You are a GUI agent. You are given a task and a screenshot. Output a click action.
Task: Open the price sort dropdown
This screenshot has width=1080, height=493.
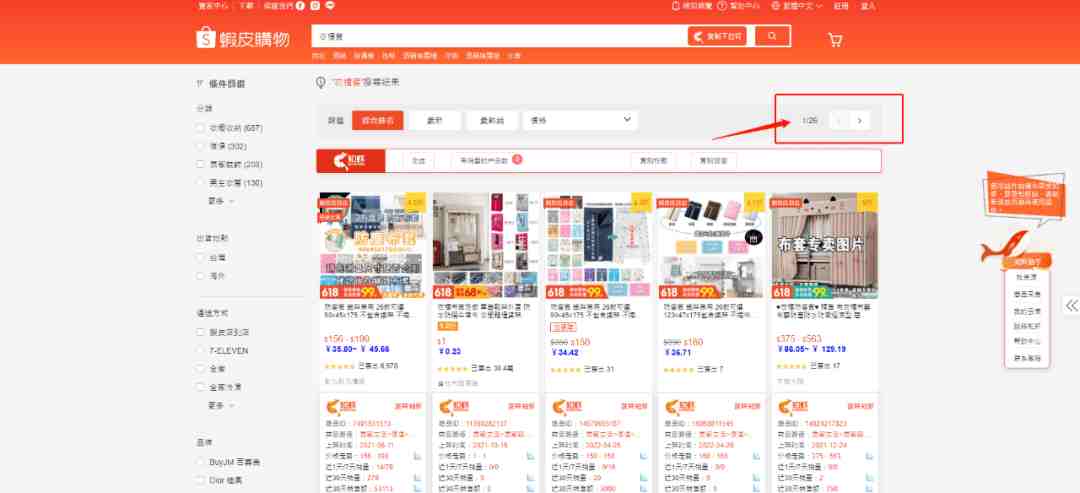click(x=580, y=120)
